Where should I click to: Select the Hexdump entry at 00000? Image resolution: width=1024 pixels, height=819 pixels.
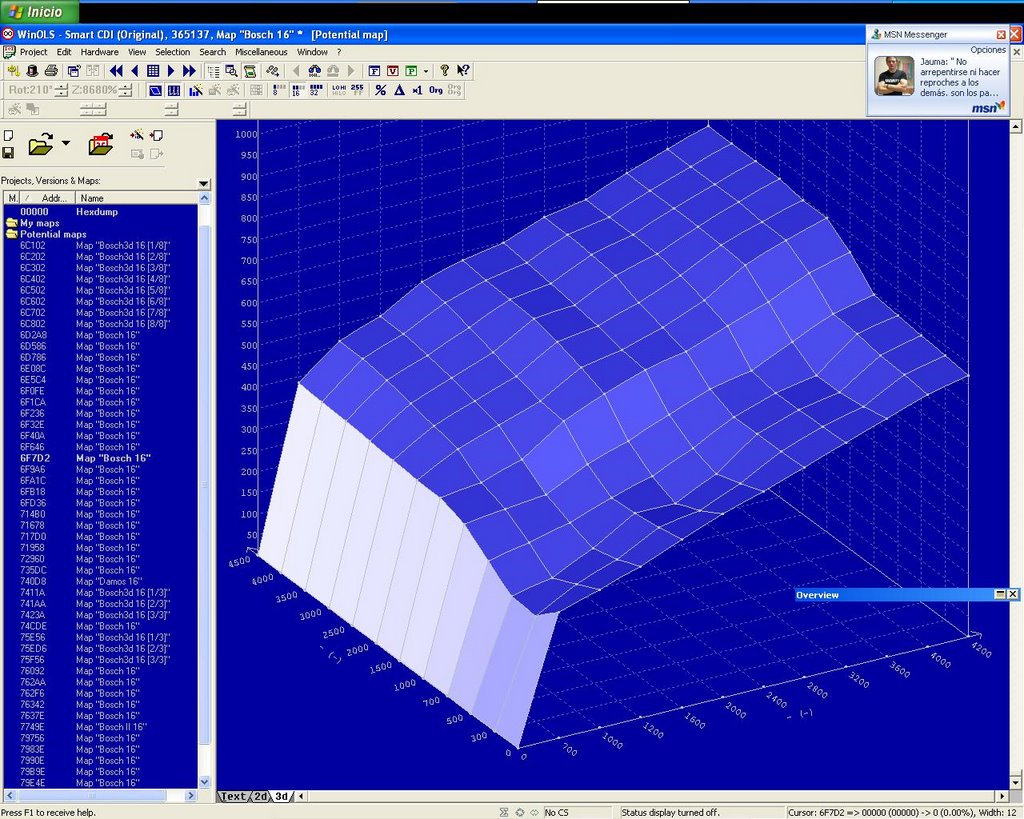99,212
